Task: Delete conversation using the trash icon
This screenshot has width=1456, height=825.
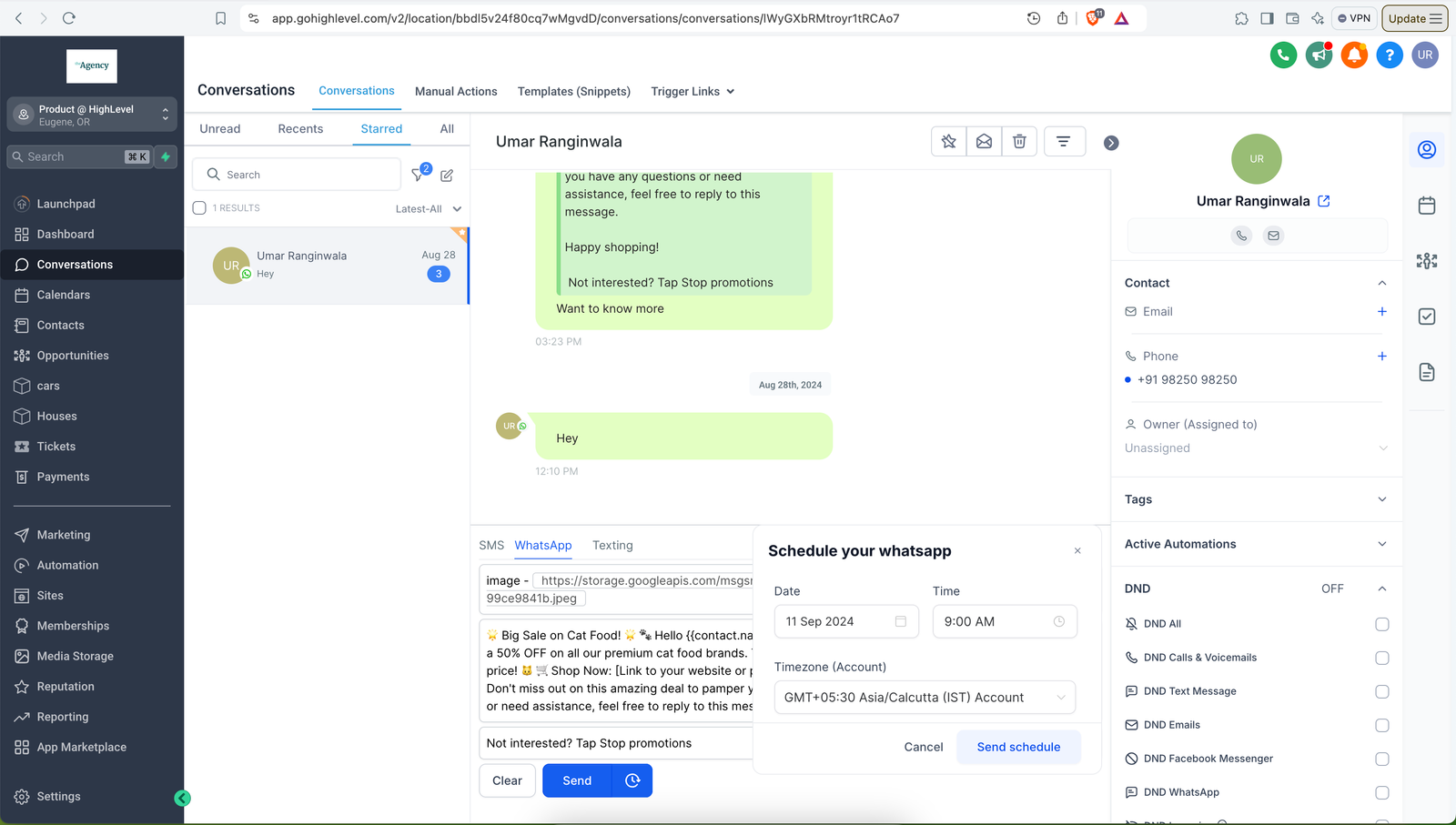Action: [1019, 141]
